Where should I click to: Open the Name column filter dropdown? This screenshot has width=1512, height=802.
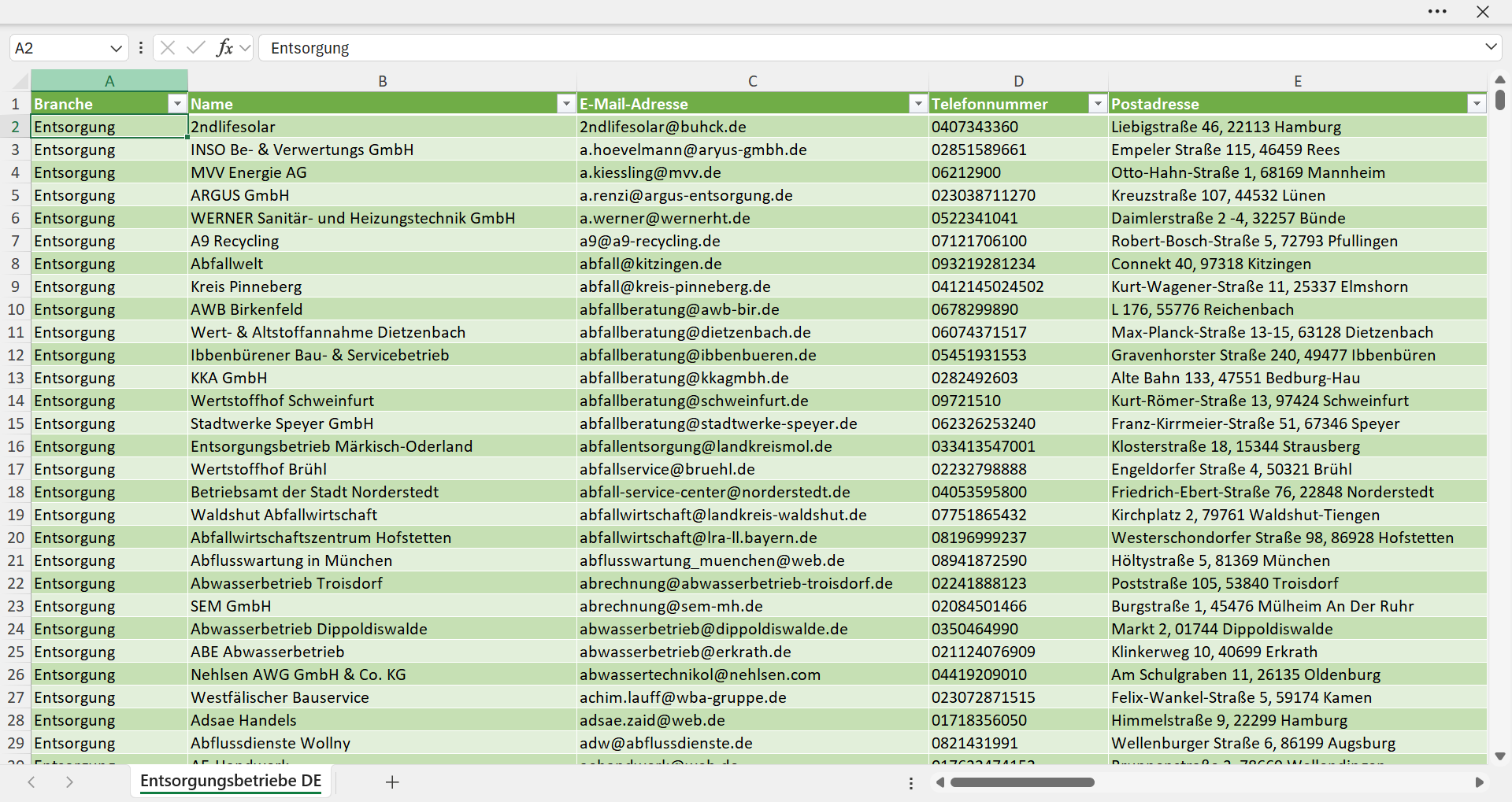point(566,104)
